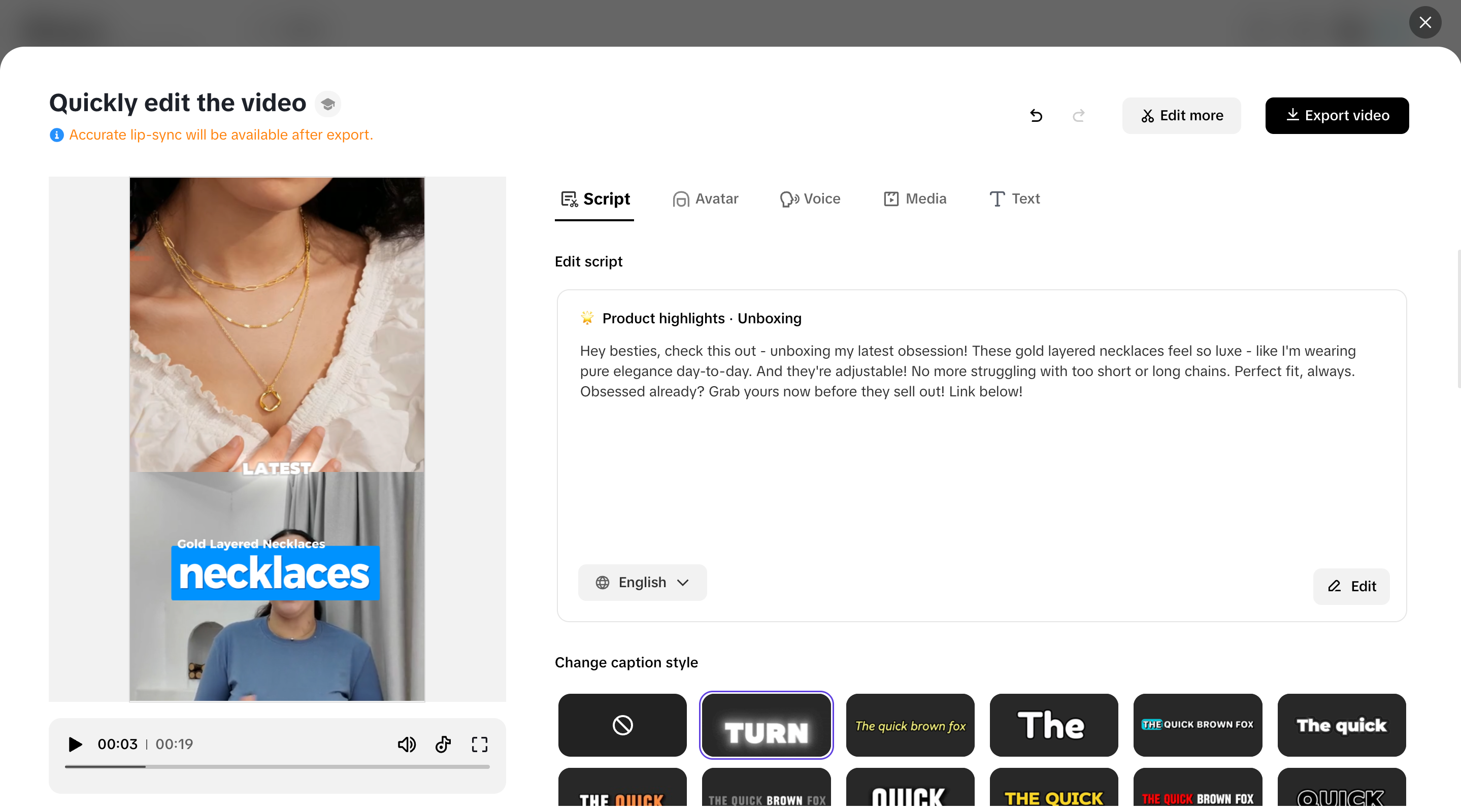Screen dimensions: 1461x812
Task: Click the video preview frame
Action: click(x=277, y=439)
